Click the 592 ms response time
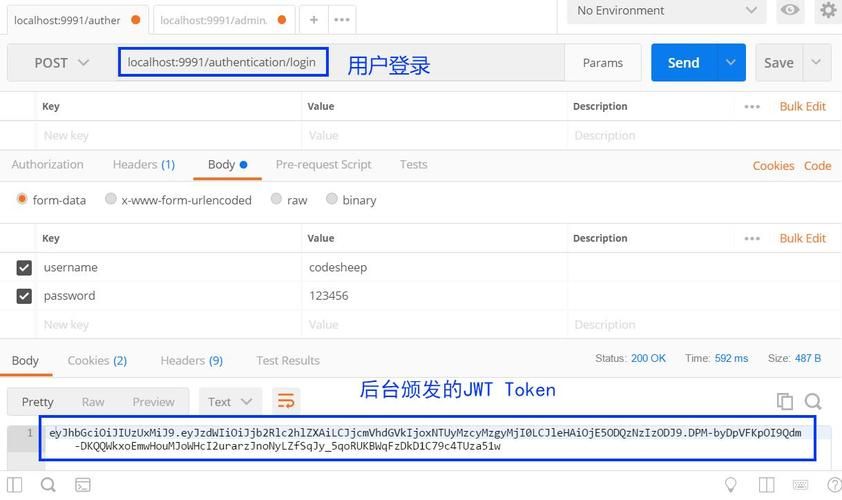The width and height of the screenshot is (842, 500). click(731, 358)
